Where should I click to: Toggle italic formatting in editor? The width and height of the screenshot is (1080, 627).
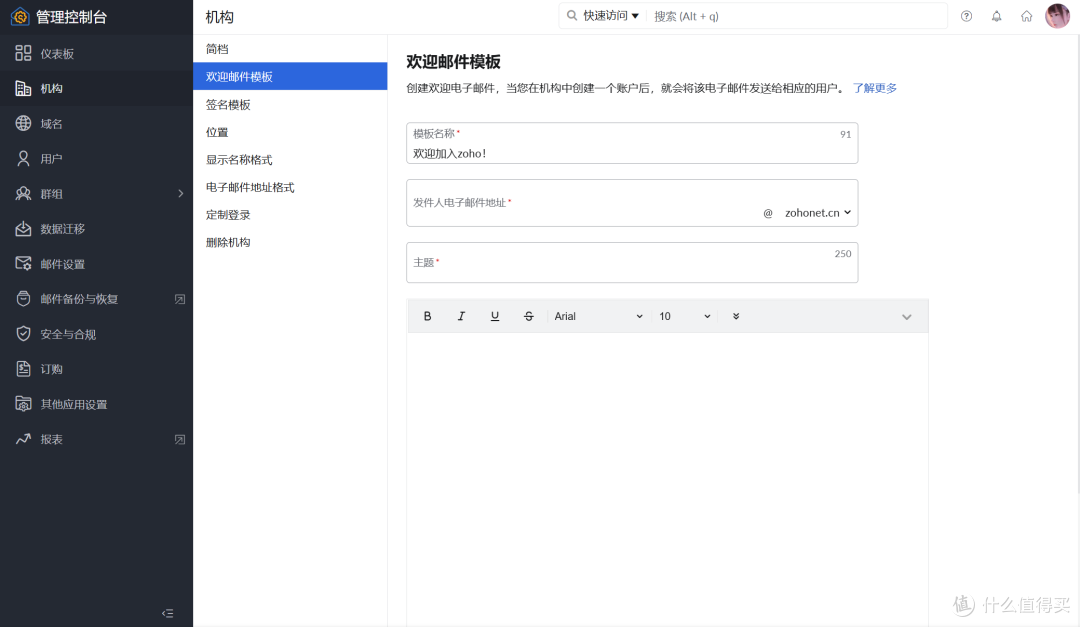point(461,316)
